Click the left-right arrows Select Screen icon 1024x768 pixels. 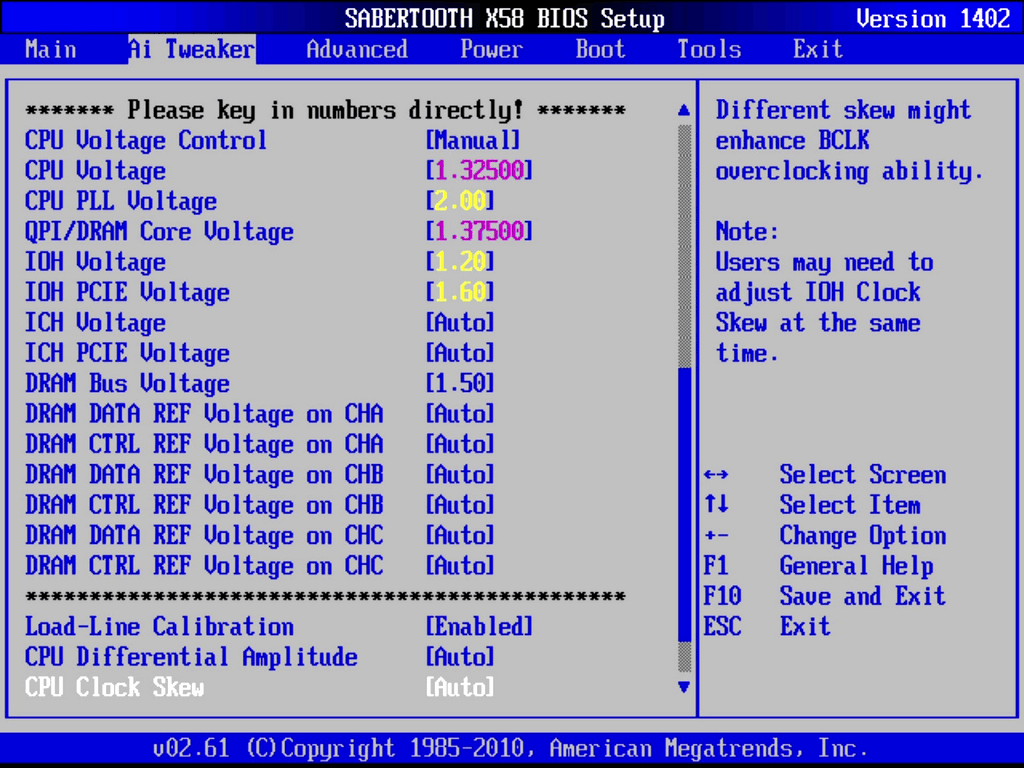tap(716, 474)
